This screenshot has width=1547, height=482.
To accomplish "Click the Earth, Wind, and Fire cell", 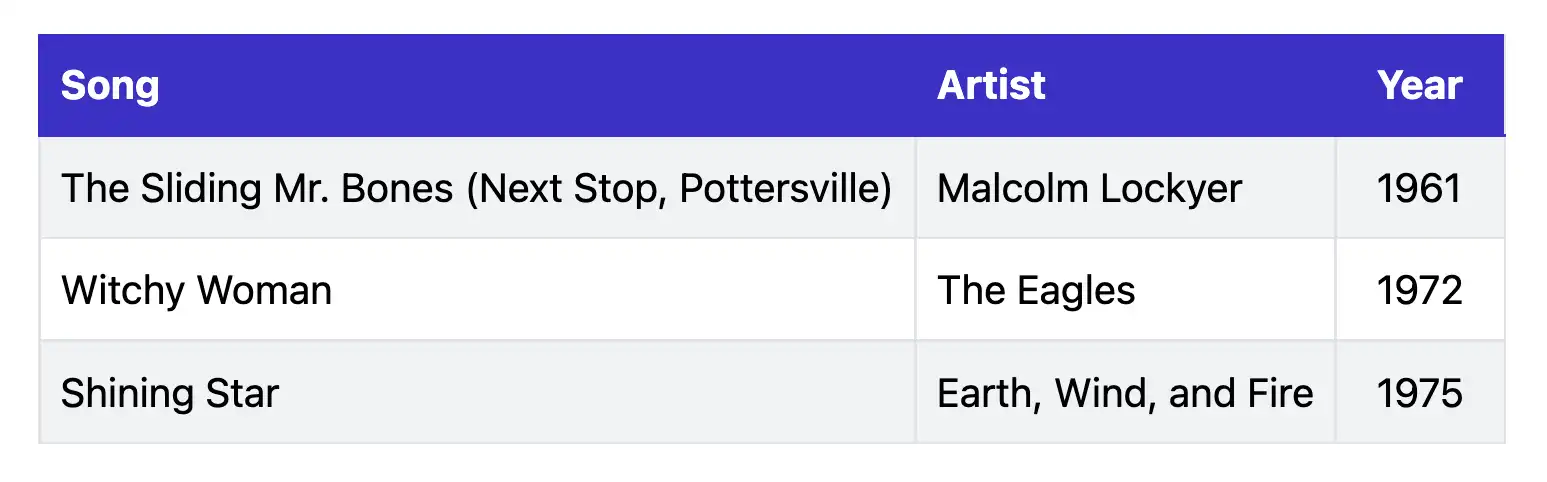I will click(1124, 393).
